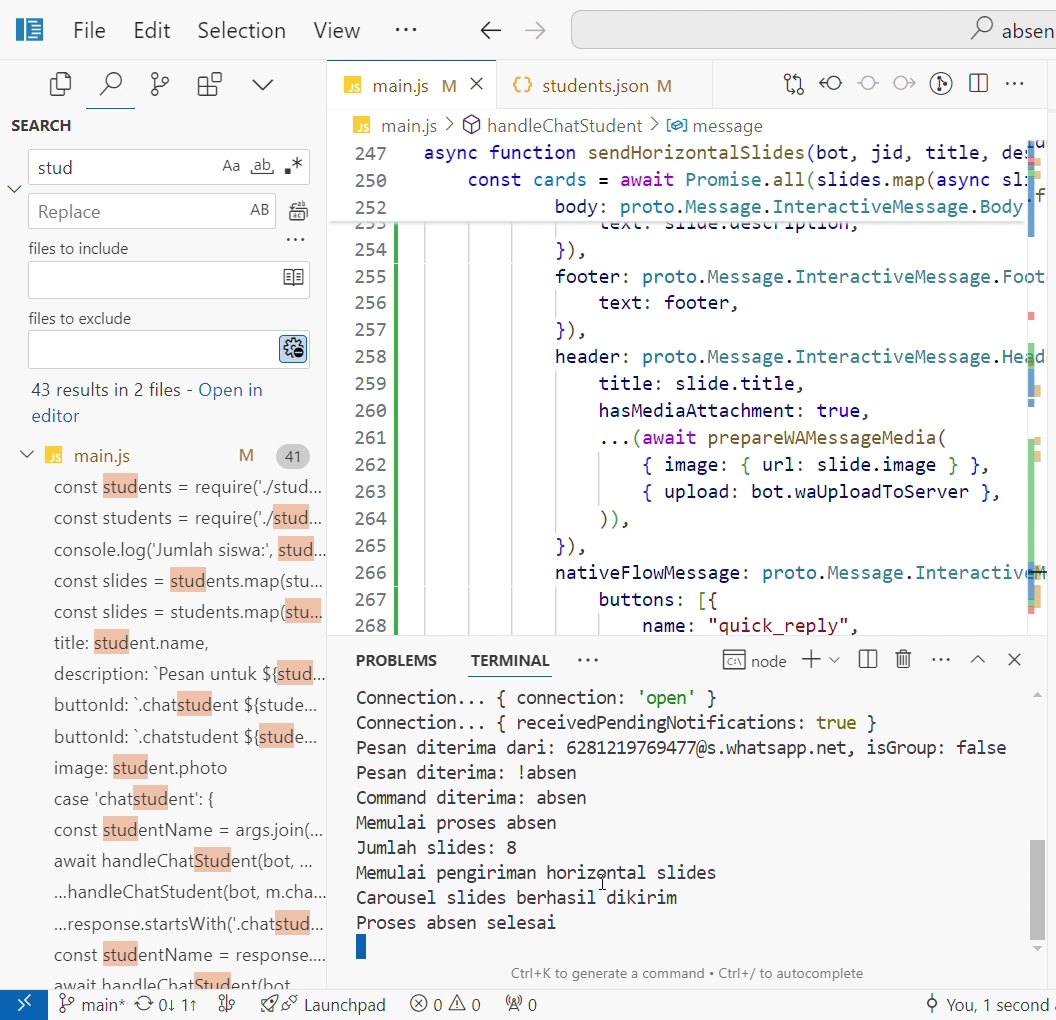Expand additional sidebar views chevron
This screenshot has width=1056, height=1020.
262,85
